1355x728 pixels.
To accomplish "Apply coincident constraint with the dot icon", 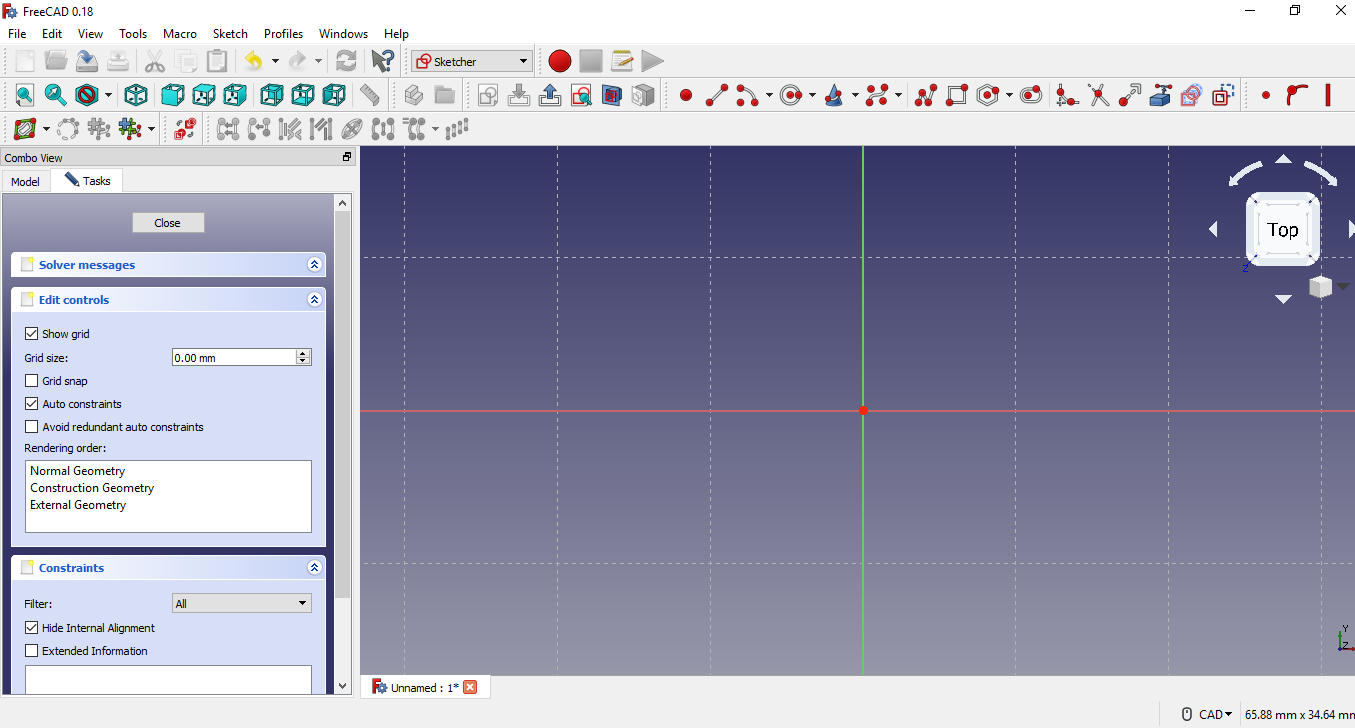I will click(x=1266, y=95).
